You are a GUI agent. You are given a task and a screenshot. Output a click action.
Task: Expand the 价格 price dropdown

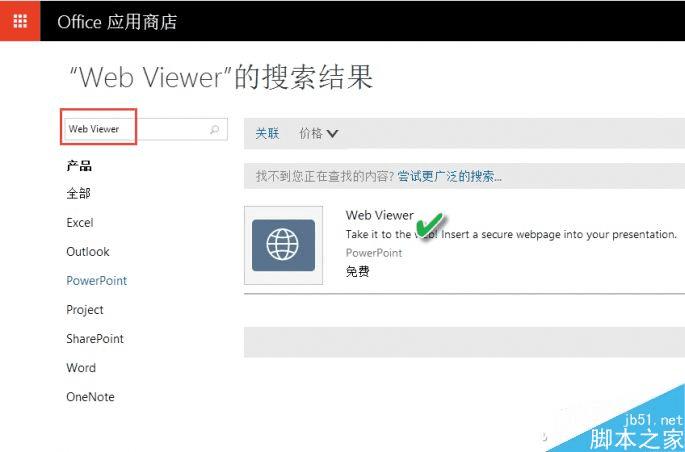click(318, 133)
